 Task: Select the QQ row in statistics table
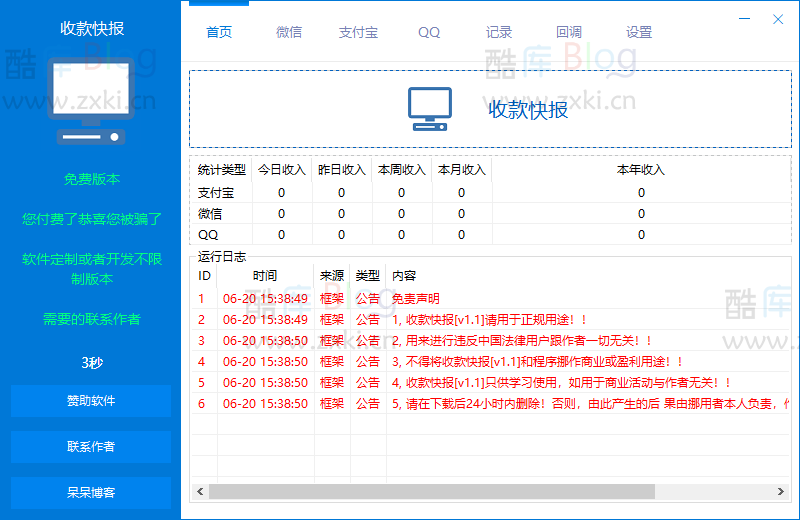coord(490,234)
